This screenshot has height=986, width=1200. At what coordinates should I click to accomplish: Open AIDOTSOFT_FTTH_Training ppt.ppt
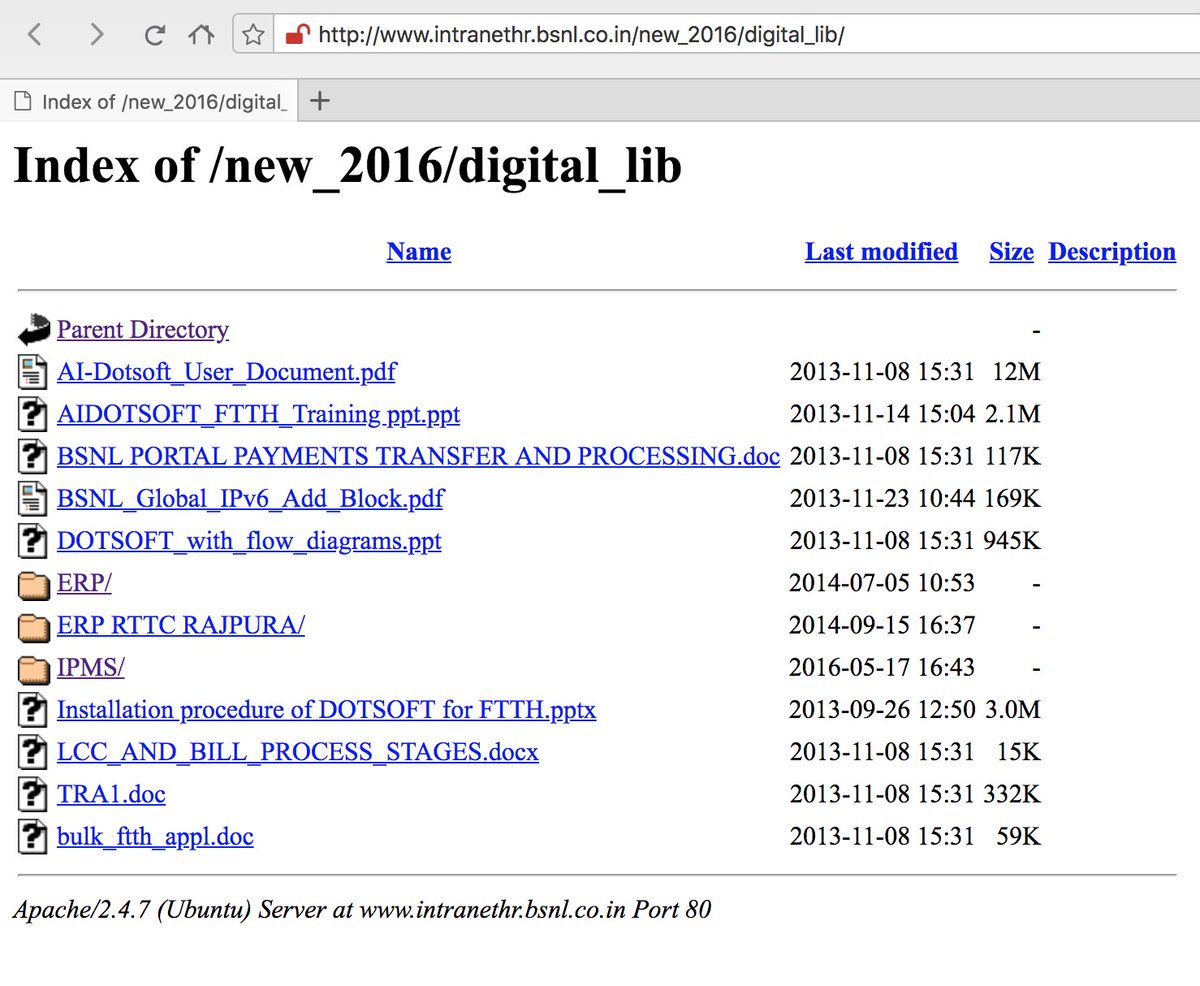(258, 414)
